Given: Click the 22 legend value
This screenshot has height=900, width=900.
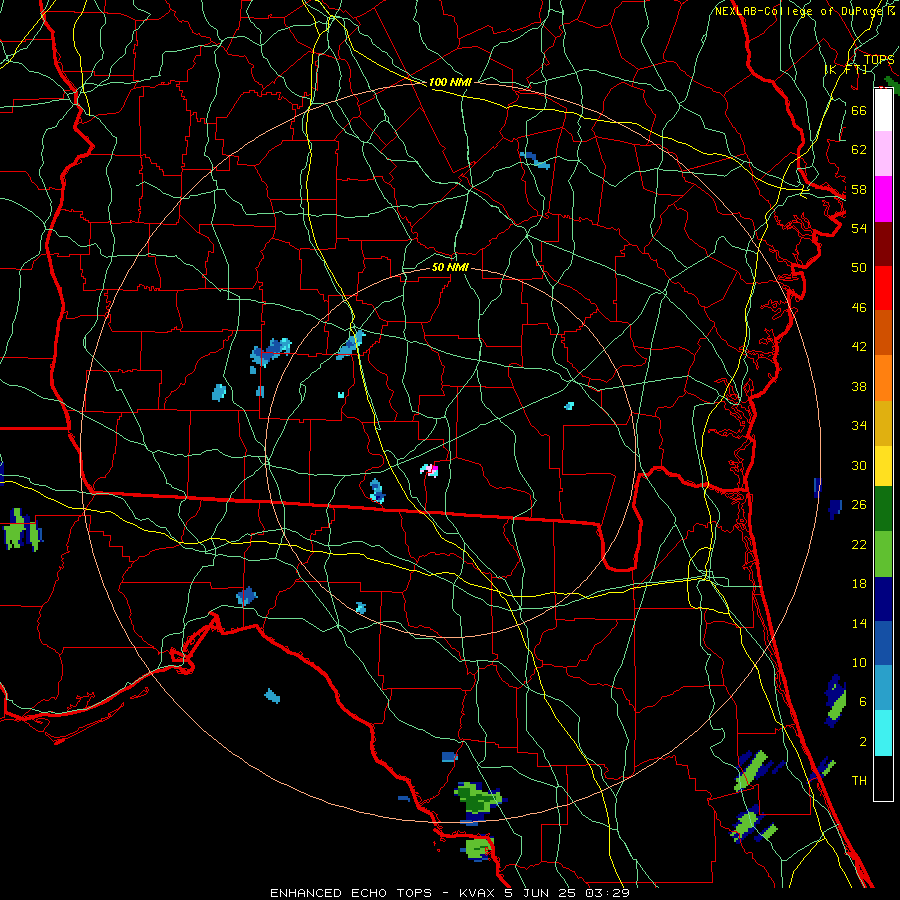Looking at the screenshot, I should (x=859, y=544).
